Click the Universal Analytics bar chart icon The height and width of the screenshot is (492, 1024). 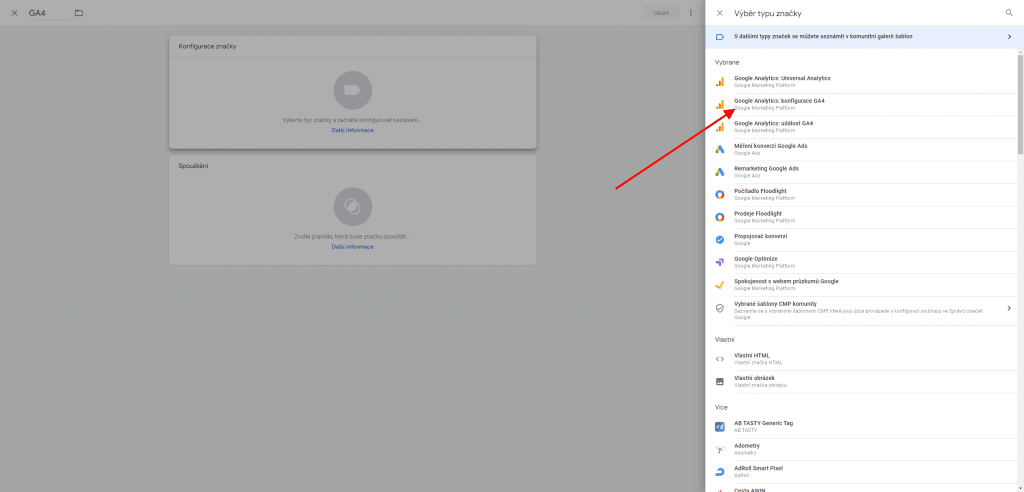point(720,82)
